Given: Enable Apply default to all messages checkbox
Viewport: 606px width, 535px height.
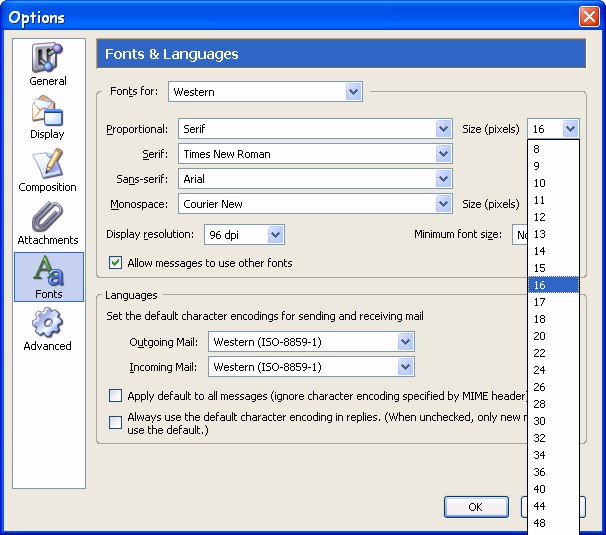Looking at the screenshot, I should [116, 396].
